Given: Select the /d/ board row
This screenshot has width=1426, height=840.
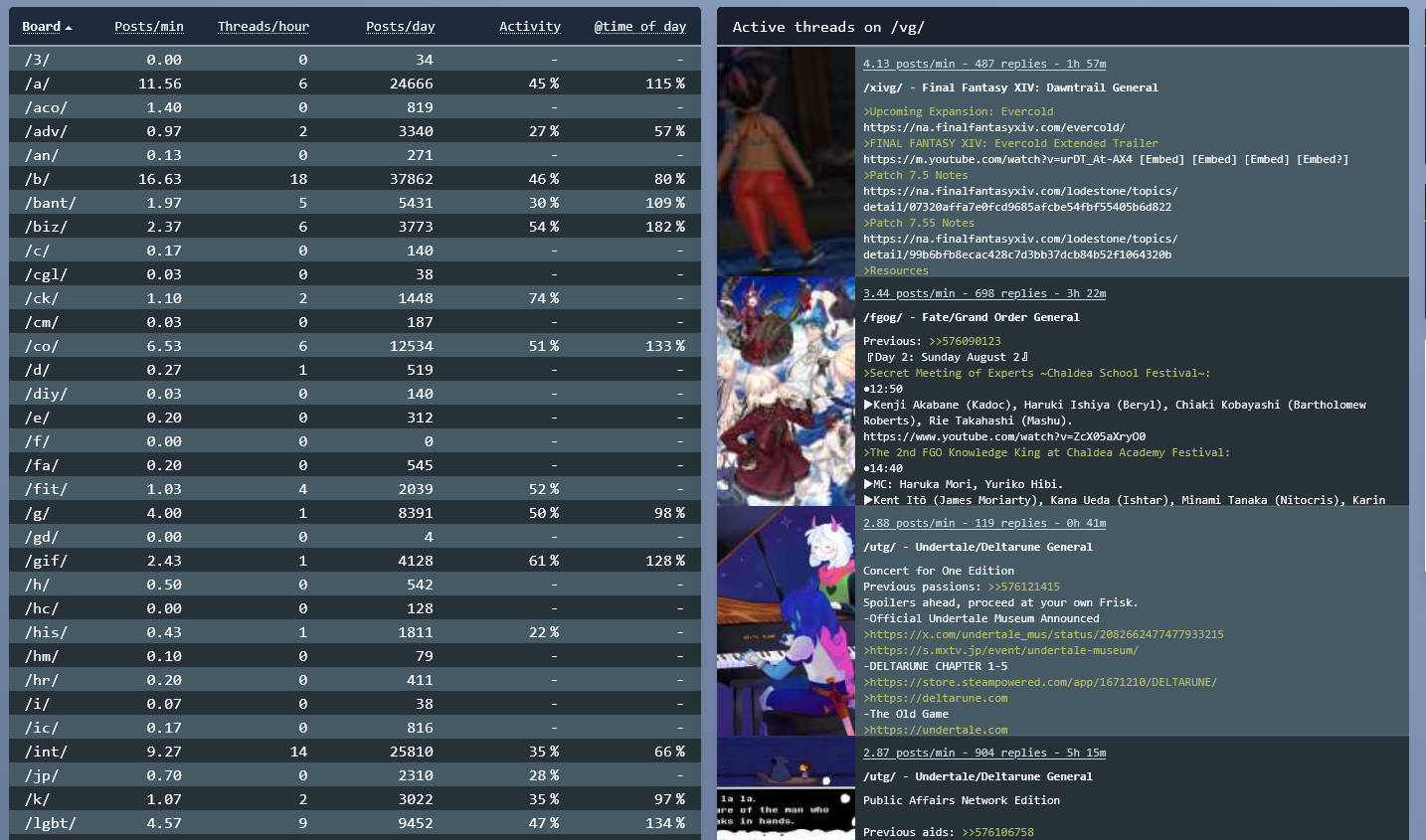Looking at the screenshot, I should [x=355, y=370].
